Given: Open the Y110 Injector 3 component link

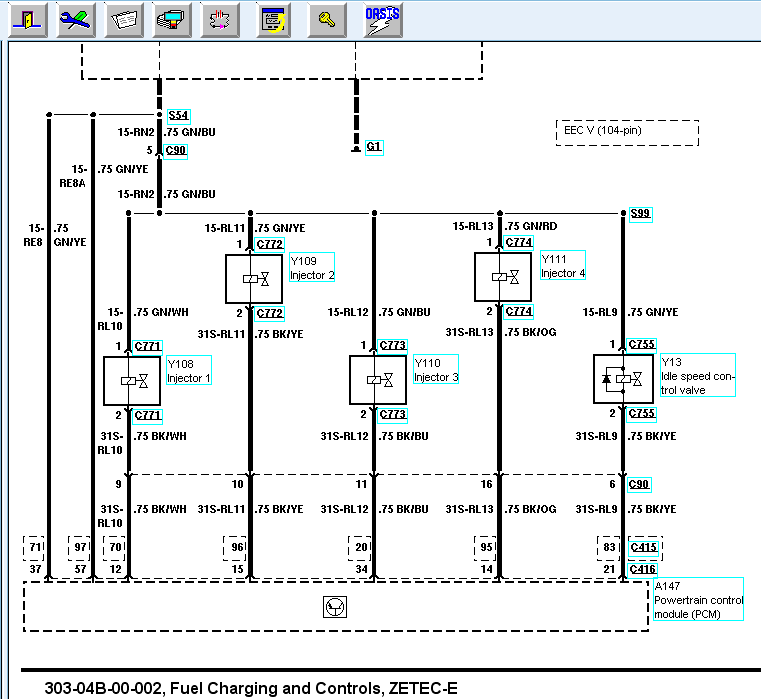Looking at the screenshot, I should coord(436,369).
